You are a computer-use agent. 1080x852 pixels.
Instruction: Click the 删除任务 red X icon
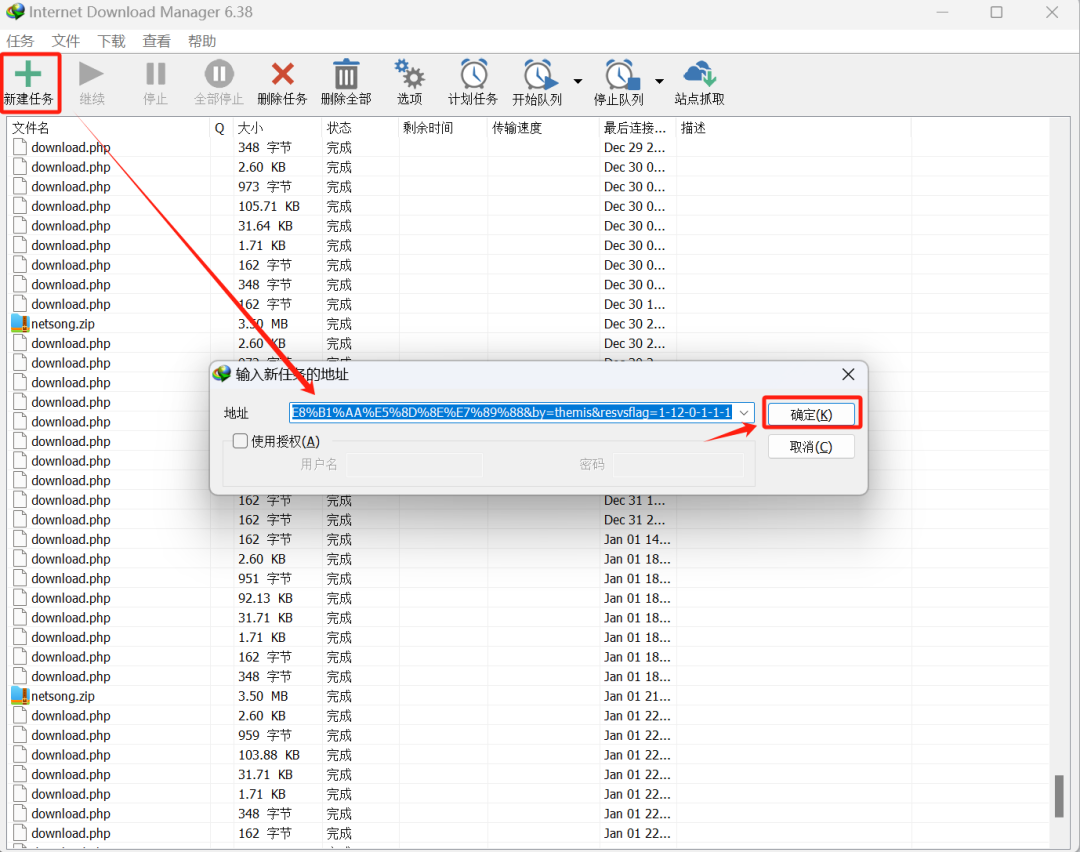[x=282, y=74]
